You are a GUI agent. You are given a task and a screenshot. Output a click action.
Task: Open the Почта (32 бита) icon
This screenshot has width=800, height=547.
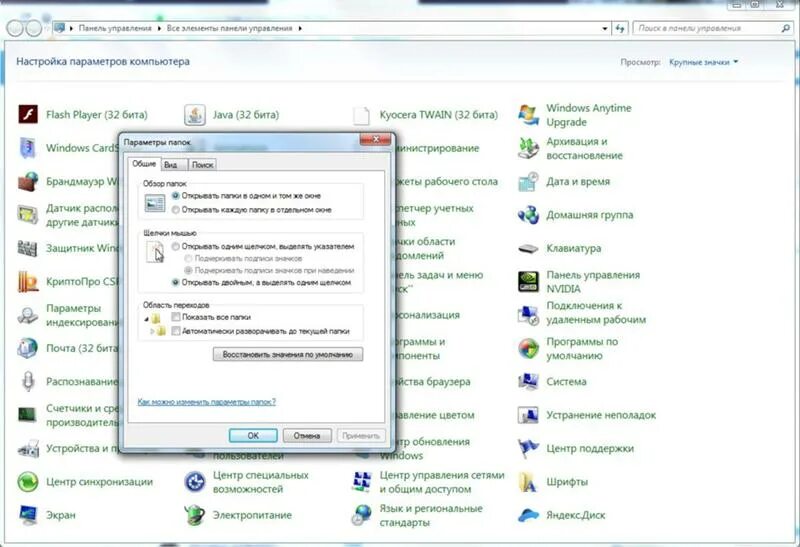pos(28,349)
